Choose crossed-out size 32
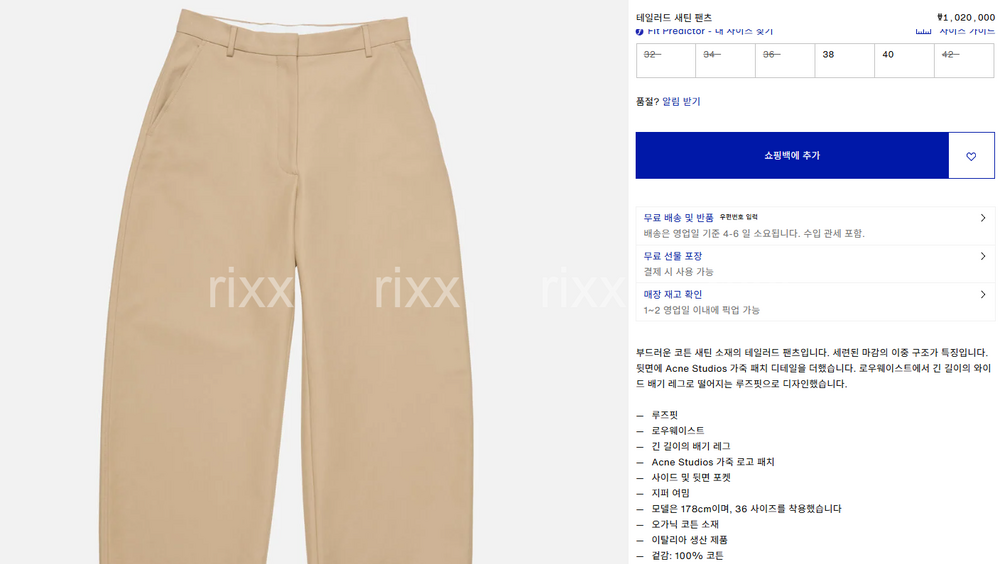 (666, 61)
